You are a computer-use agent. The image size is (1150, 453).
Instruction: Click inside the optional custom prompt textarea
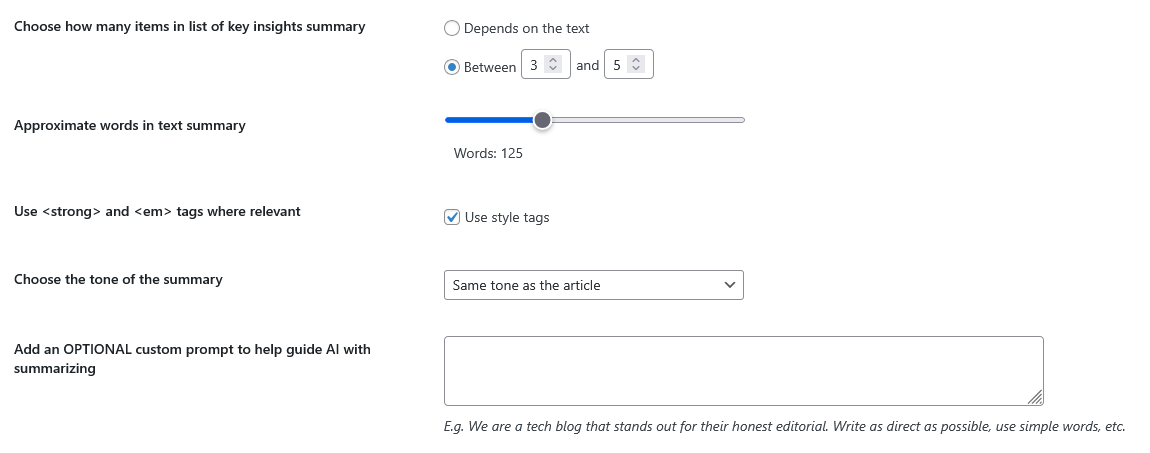click(x=742, y=371)
